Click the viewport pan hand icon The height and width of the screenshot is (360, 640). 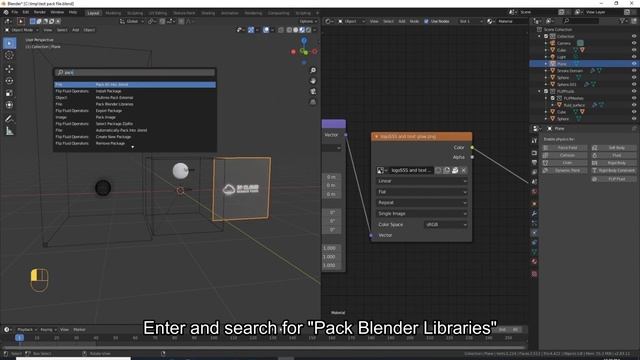[x=313, y=81]
